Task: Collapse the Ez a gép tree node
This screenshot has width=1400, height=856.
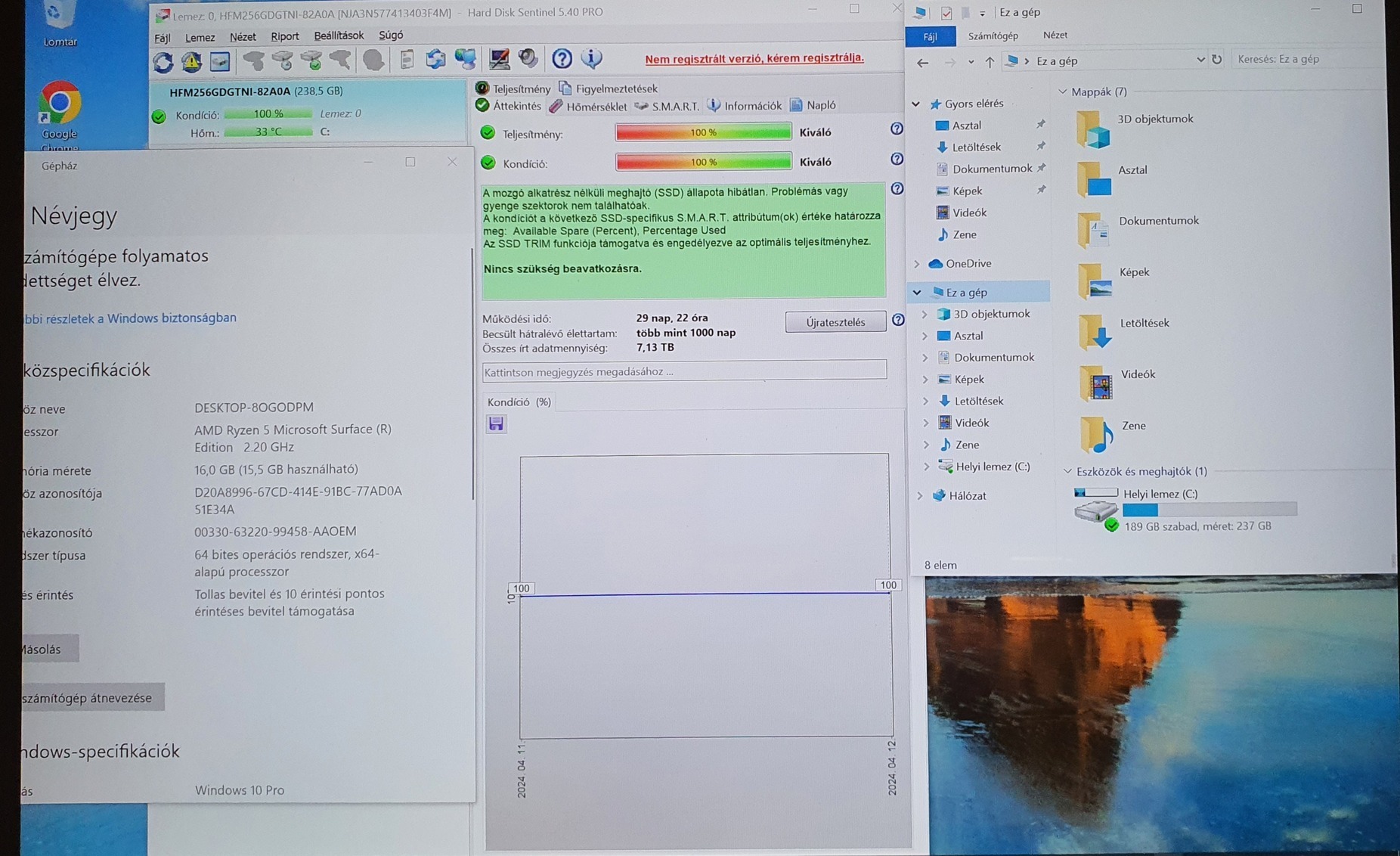Action: (917, 292)
